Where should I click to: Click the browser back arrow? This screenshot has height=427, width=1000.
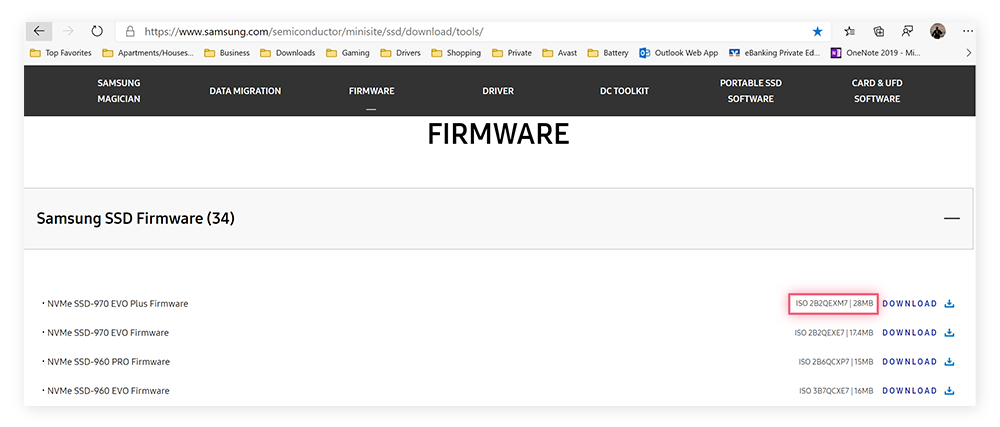tap(38, 31)
